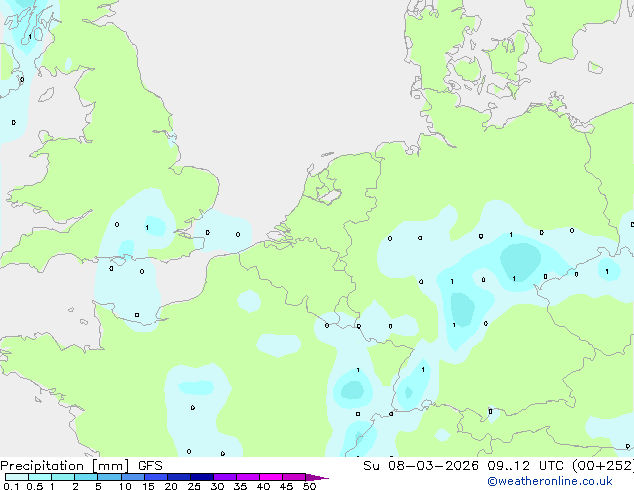Open the weatheronline.co.uk link
The image size is (634, 490).
[x=550, y=481]
